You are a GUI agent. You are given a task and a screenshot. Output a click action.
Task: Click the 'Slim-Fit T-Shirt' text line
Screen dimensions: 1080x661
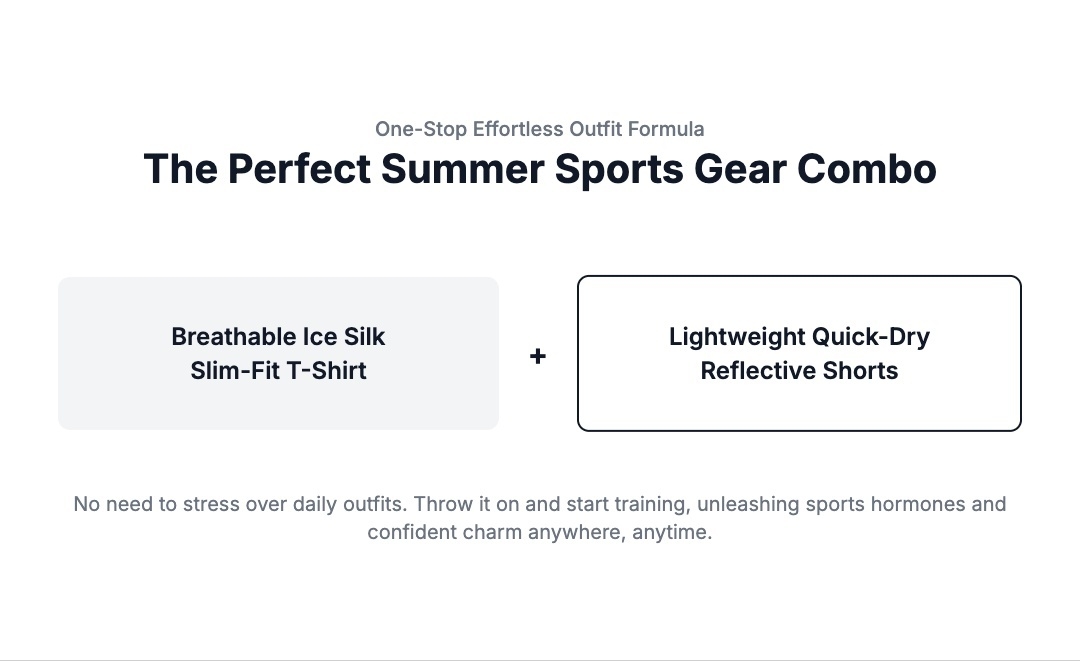click(278, 371)
